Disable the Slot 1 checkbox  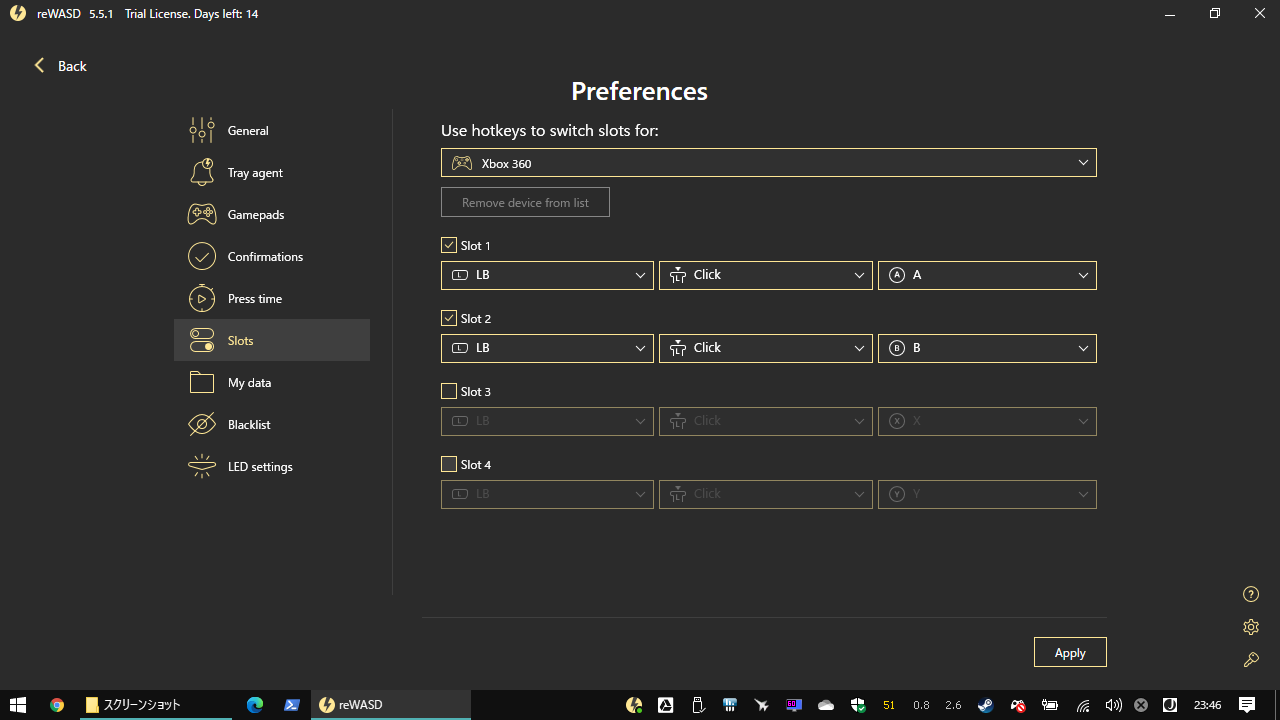click(x=449, y=245)
